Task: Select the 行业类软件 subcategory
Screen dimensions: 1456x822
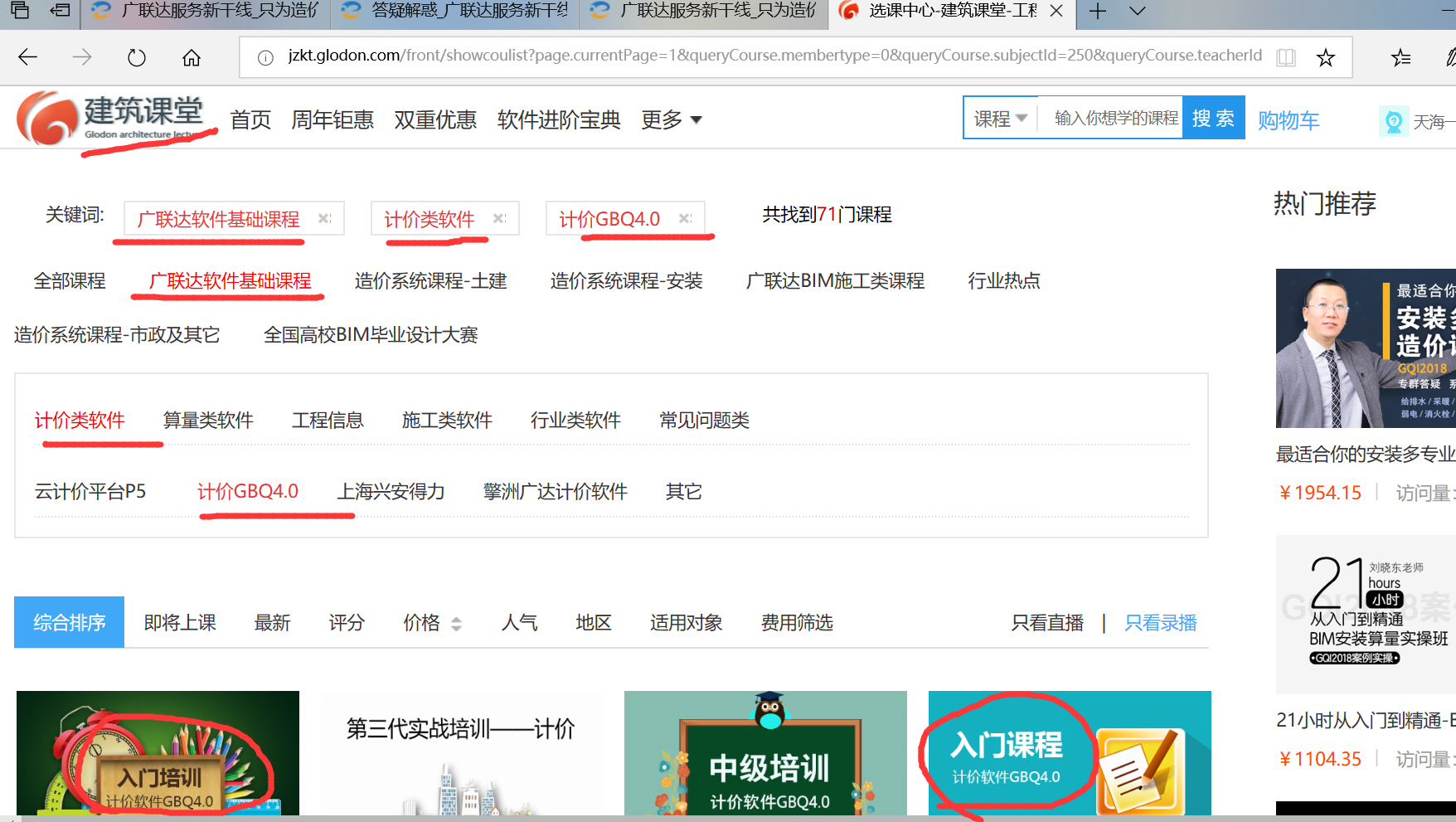Action: (x=575, y=421)
